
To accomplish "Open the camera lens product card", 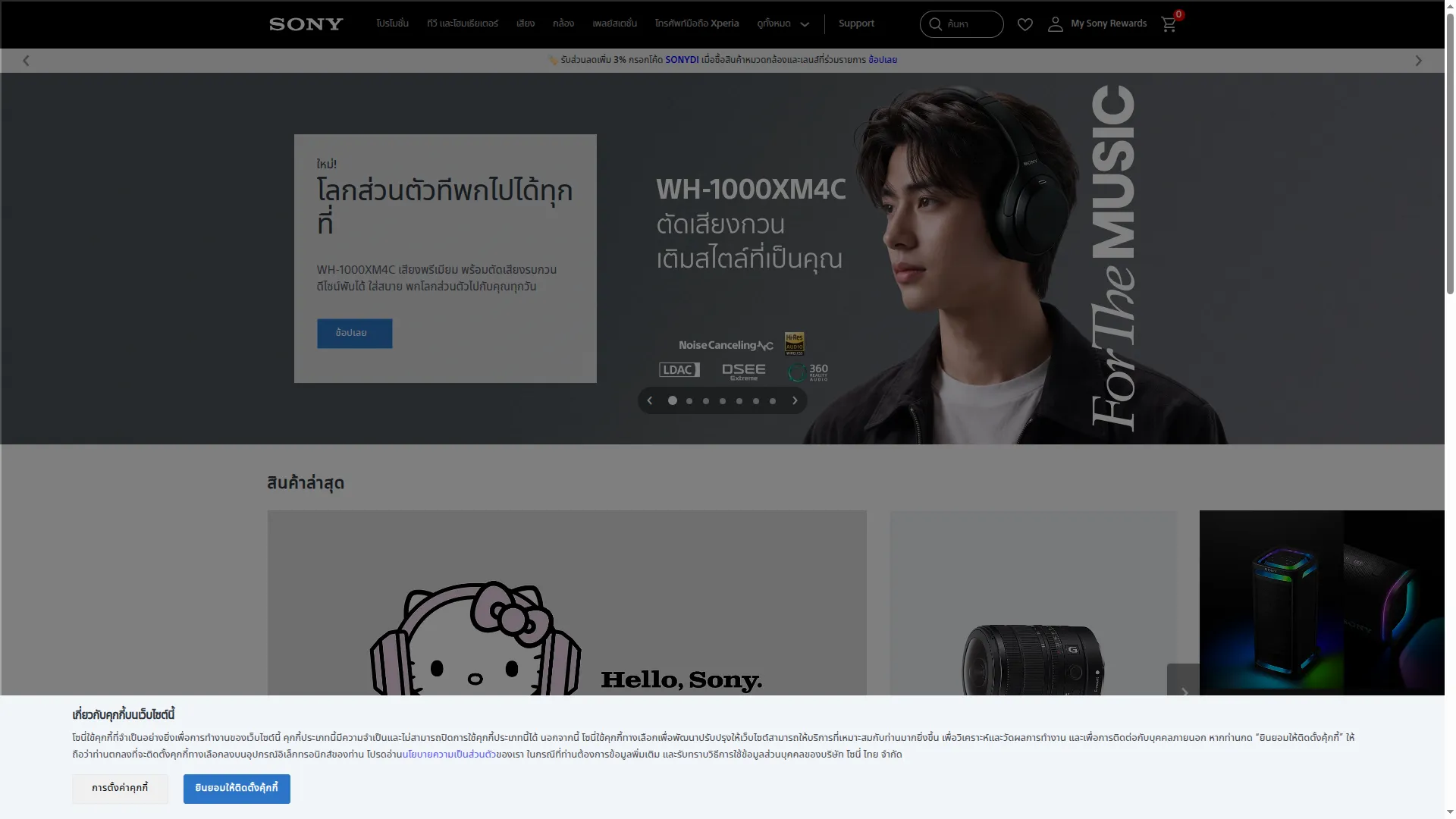I will click(1033, 603).
